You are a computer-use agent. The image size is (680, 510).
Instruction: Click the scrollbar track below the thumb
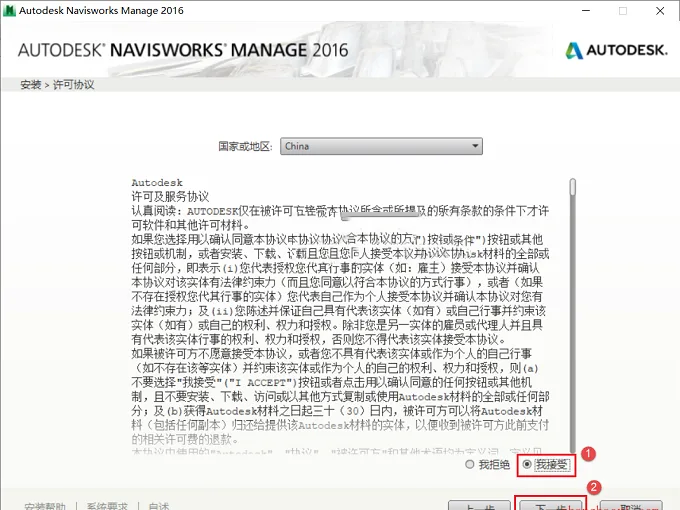point(573,323)
